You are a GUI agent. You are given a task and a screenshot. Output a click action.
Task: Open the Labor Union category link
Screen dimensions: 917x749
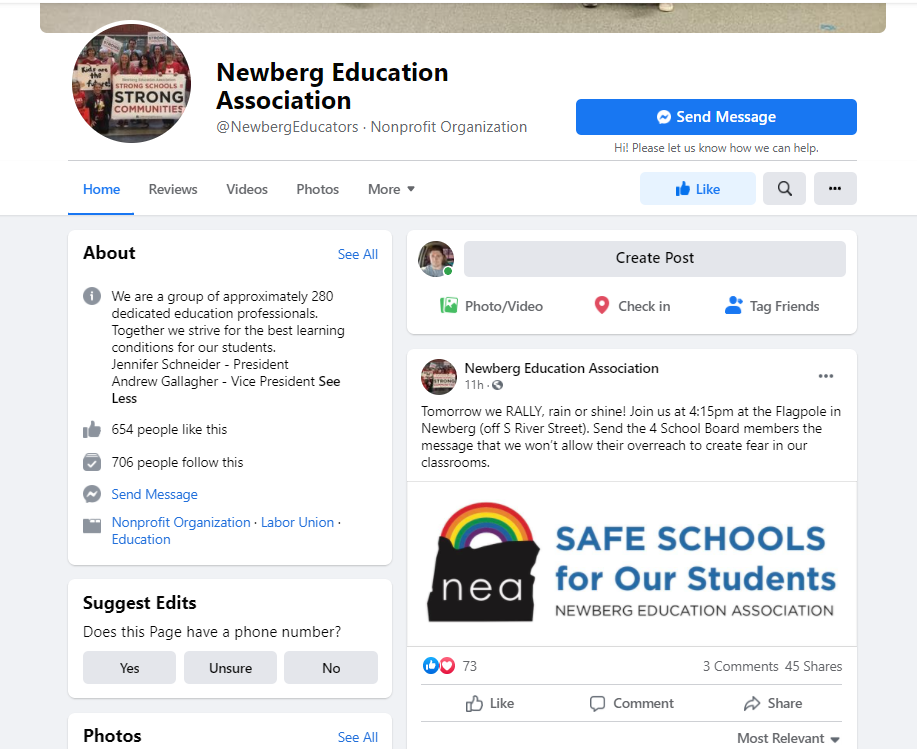[x=297, y=522]
